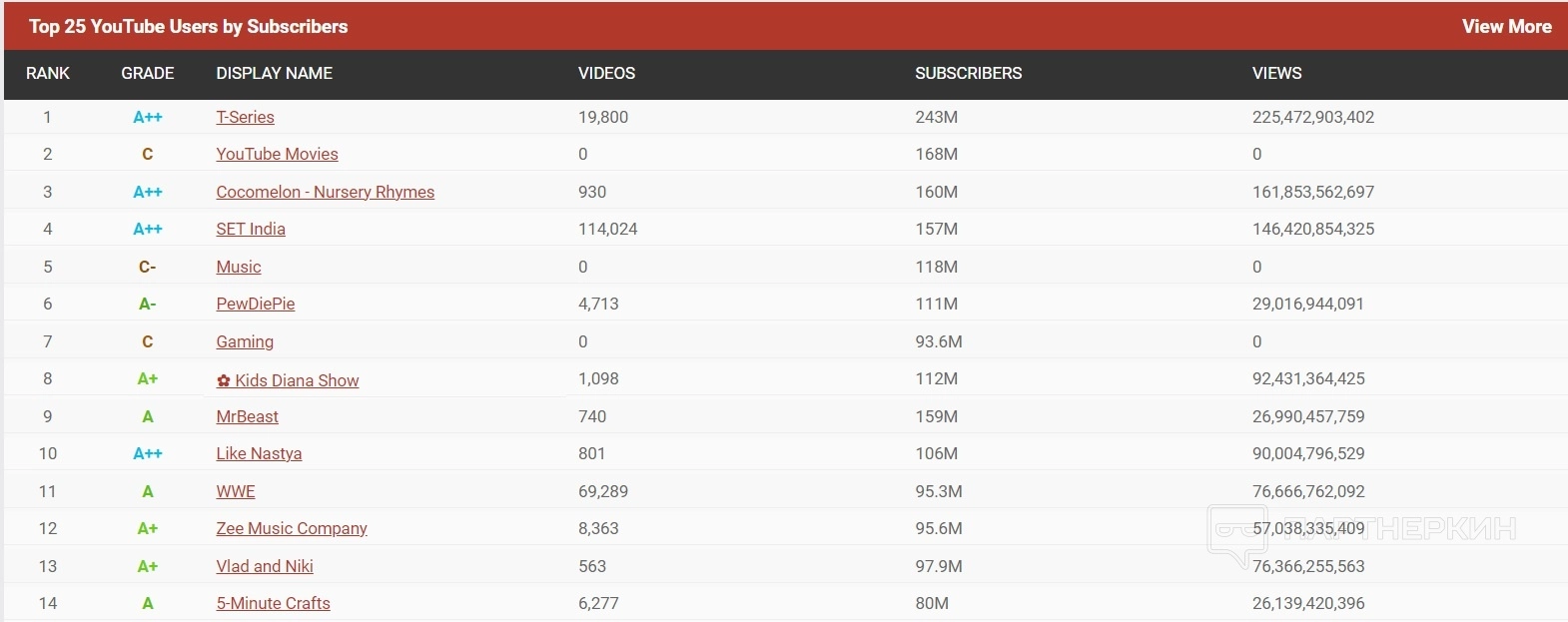Image resolution: width=1568 pixels, height=622 pixels.
Task: Click the GRADE column header
Action: point(148,73)
